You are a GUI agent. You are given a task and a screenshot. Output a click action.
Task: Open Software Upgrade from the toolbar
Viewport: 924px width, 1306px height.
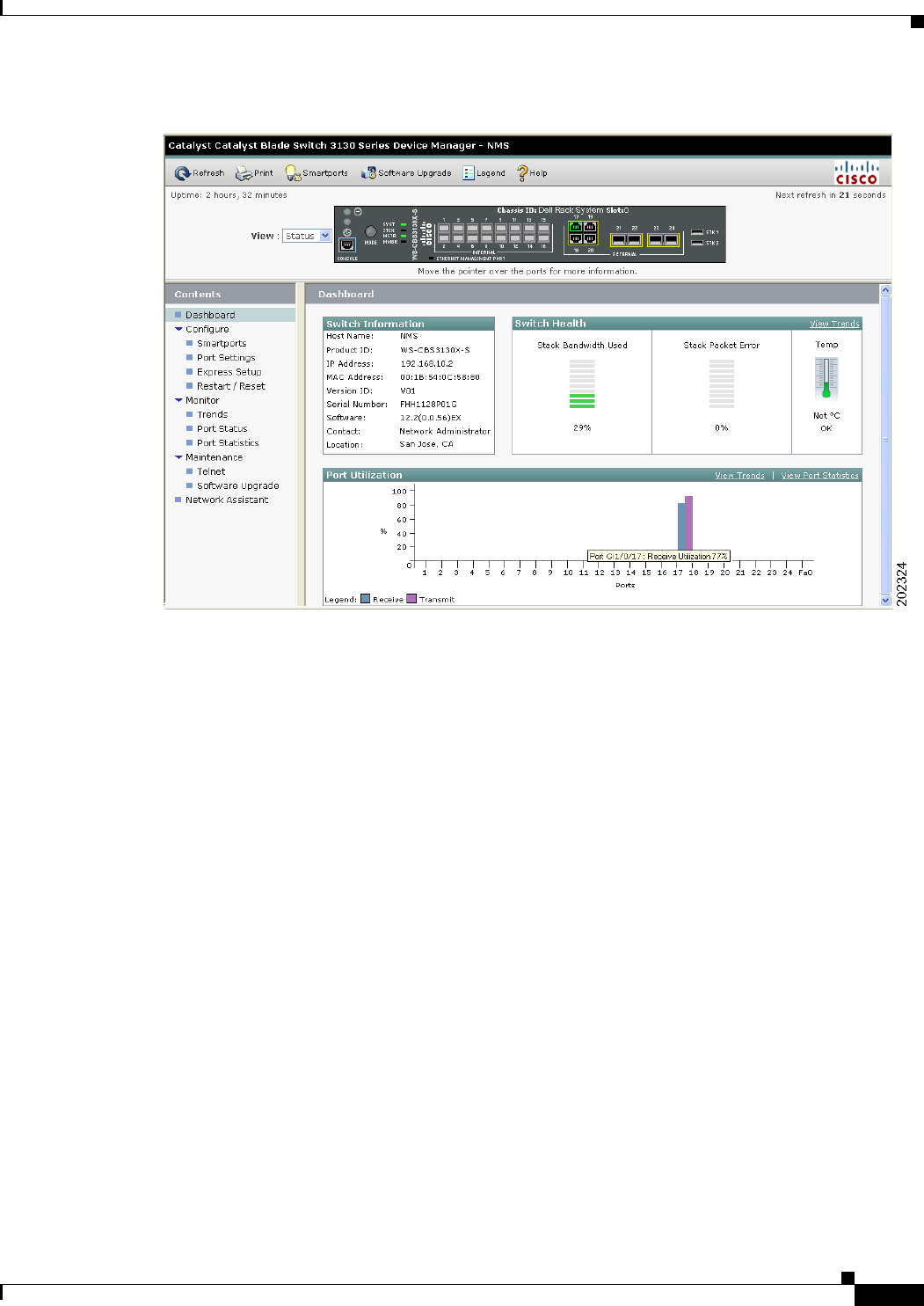click(x=406, y=173)
